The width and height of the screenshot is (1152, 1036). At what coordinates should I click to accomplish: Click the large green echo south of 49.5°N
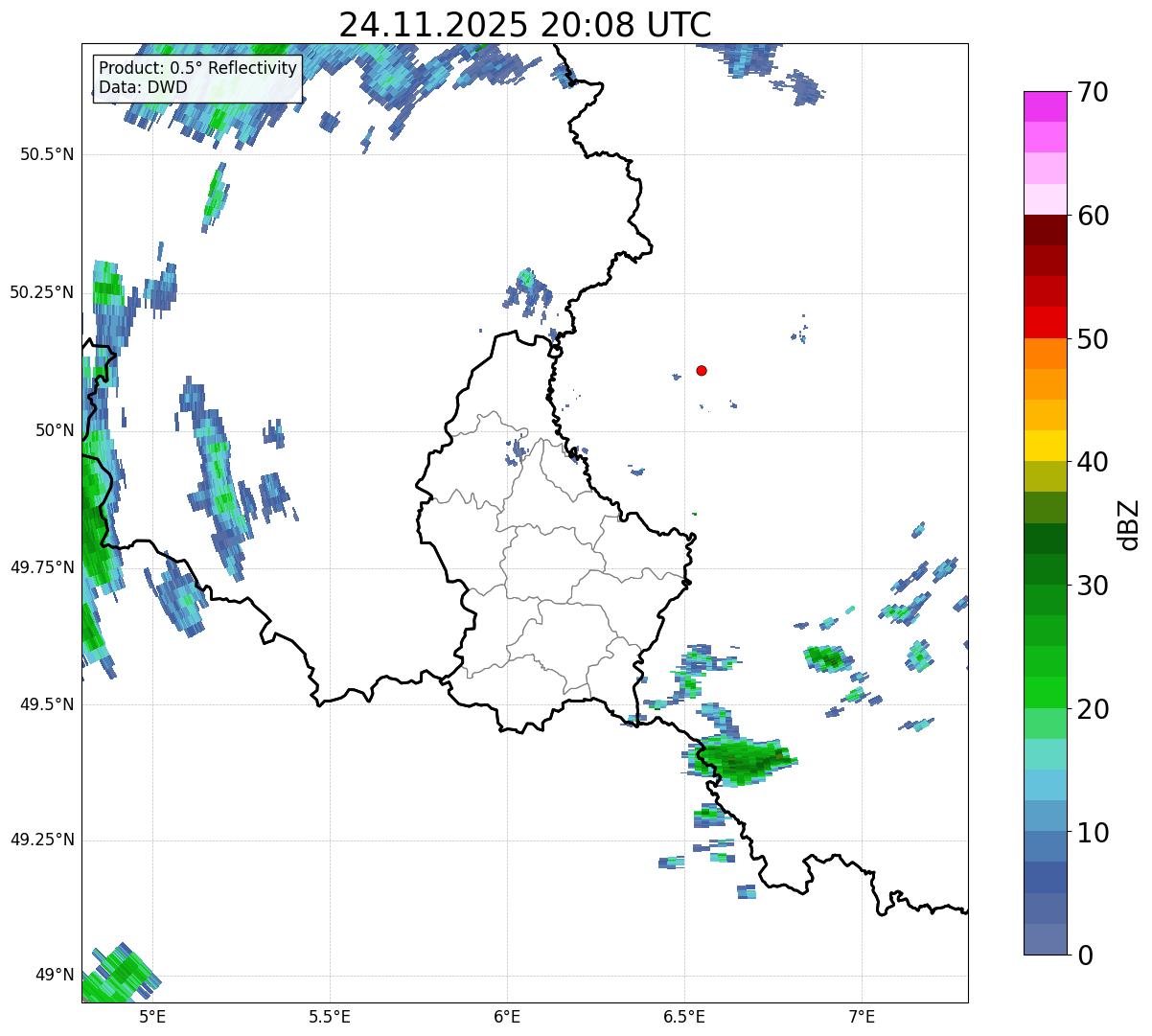pyautogui.click(x=740, y=760)
